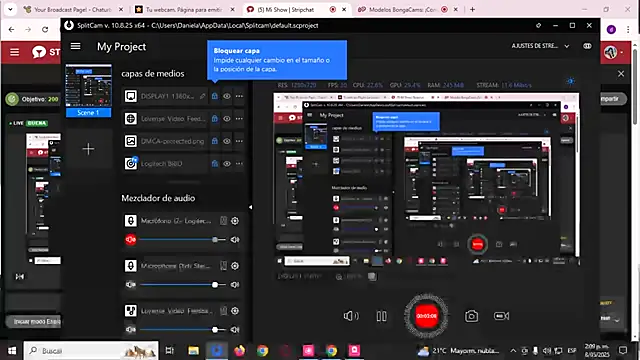The image size is (640, 360).
Task: Click Lovense Video Feedback audio source icon
Action: (x=131, y=311)
